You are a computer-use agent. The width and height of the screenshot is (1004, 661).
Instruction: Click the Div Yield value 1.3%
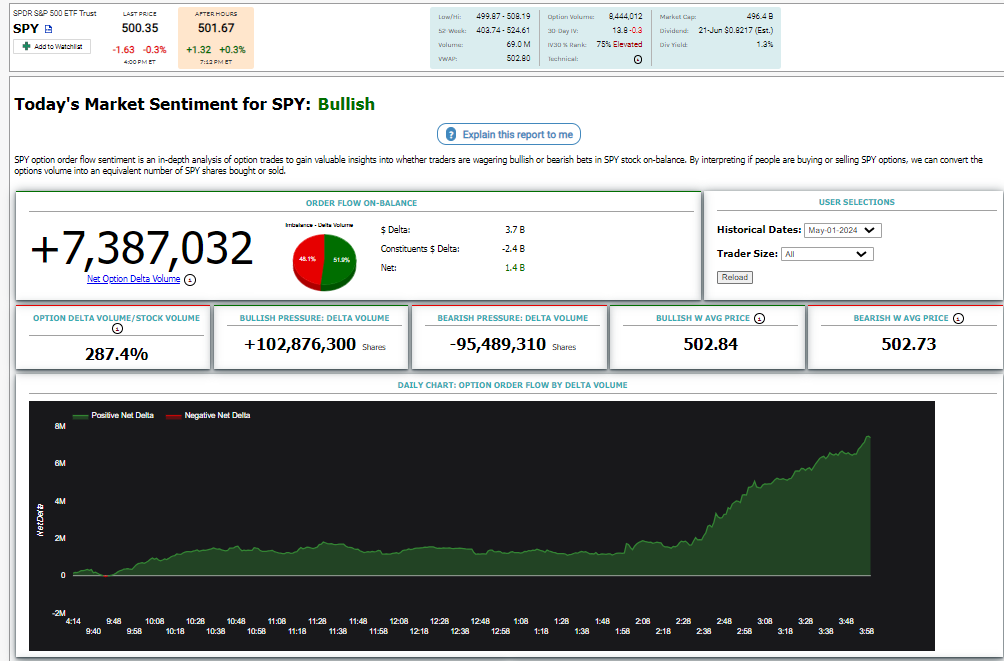tap(765, 45)
